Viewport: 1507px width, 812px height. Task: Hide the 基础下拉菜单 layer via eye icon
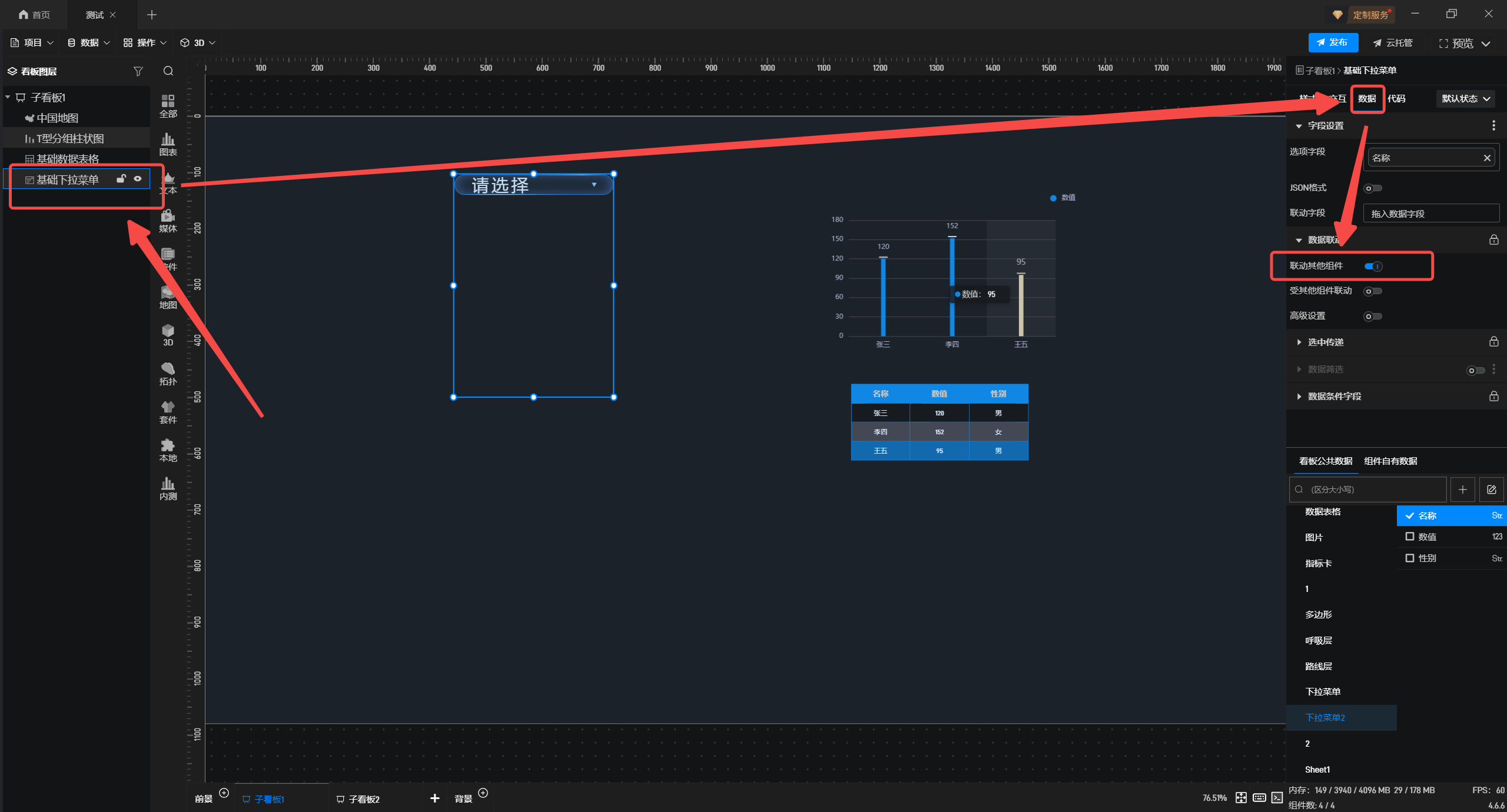pos(138,179)
